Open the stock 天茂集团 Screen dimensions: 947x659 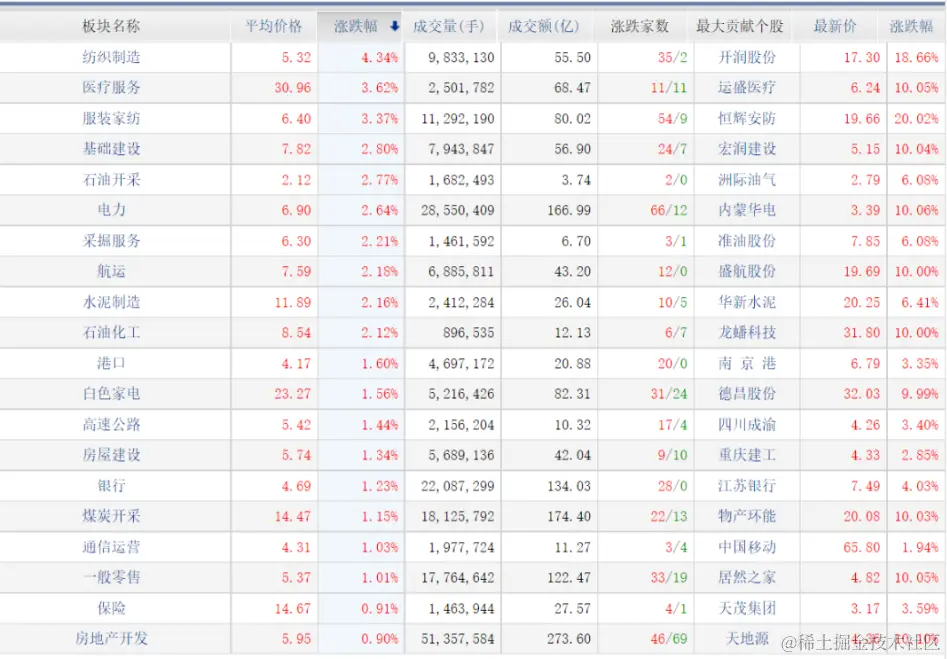[x=746, y=608]
